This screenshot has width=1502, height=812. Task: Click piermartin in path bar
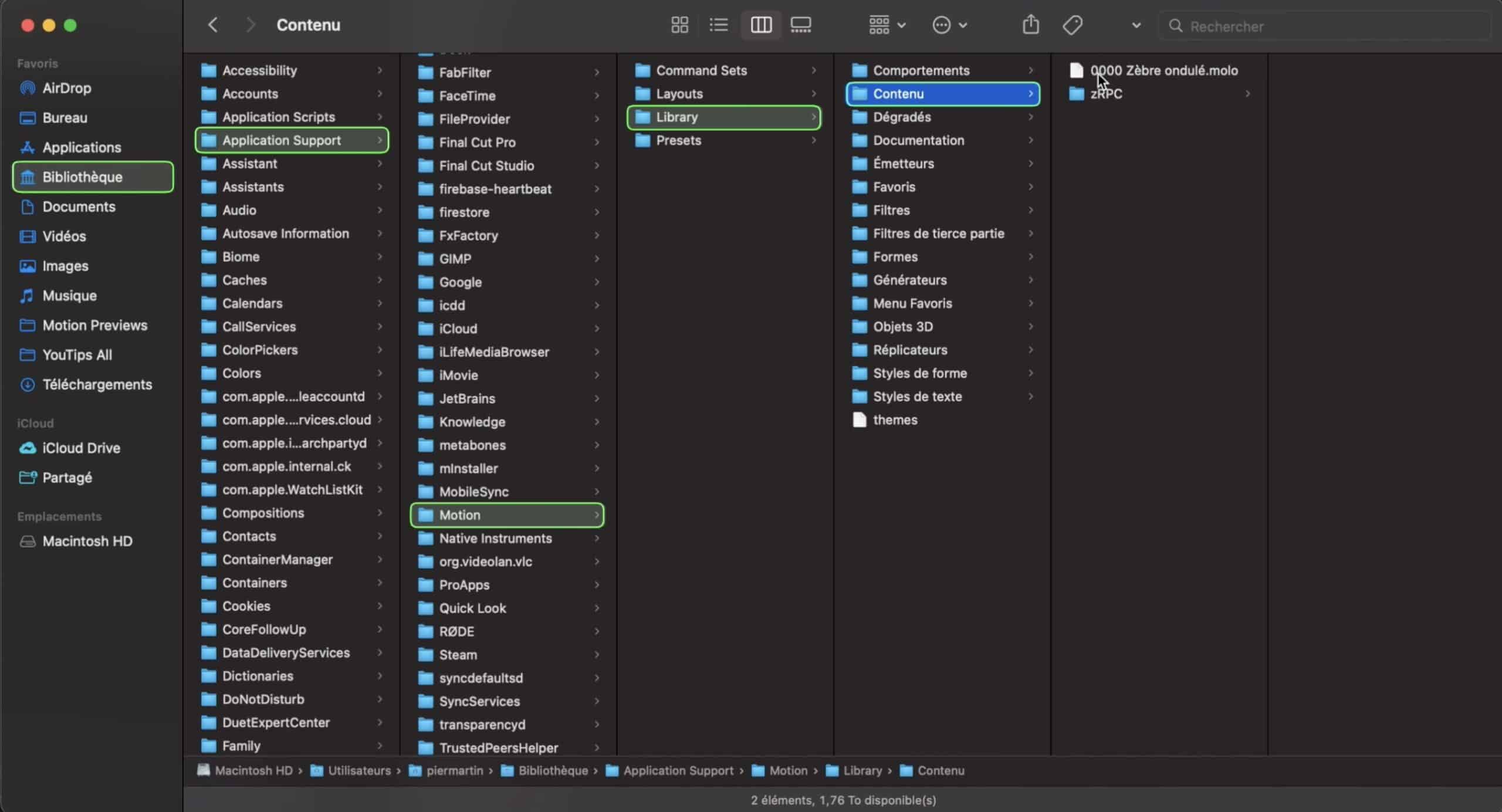446,770
